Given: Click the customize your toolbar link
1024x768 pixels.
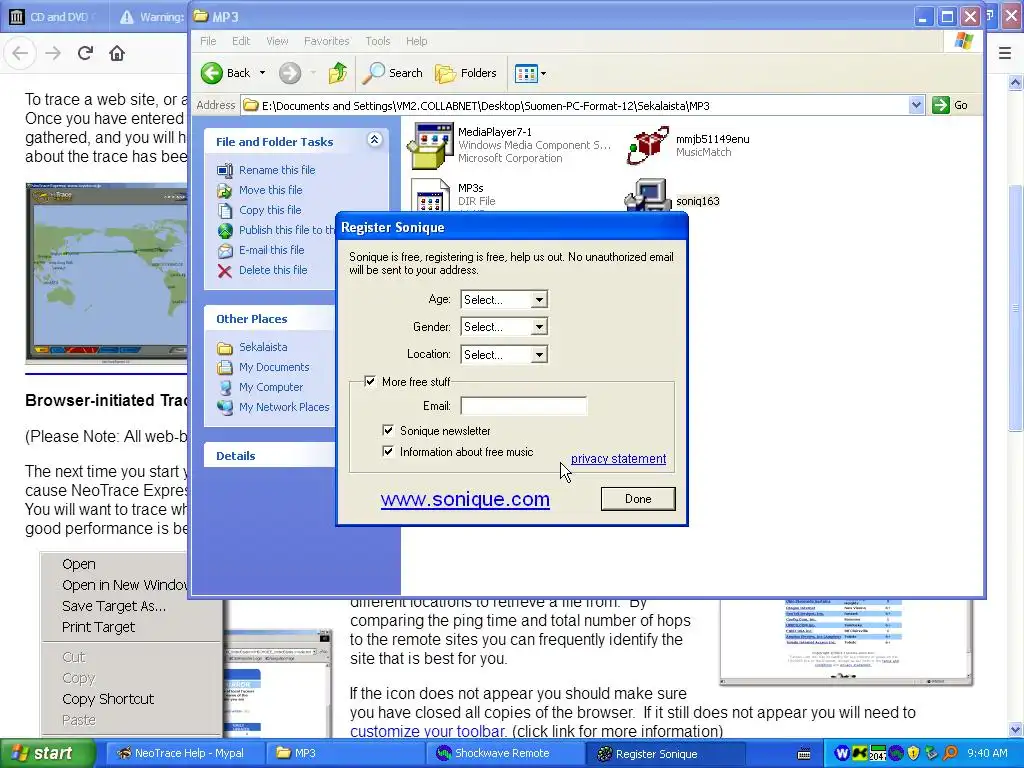Looking at the screenshot, I should tap(428, 731).
